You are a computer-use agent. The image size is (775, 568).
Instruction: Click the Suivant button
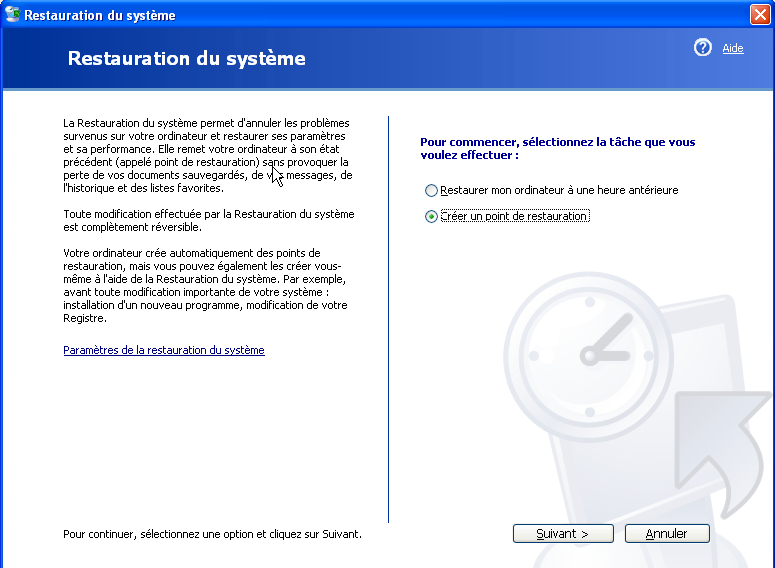click(x=563, y=534)
